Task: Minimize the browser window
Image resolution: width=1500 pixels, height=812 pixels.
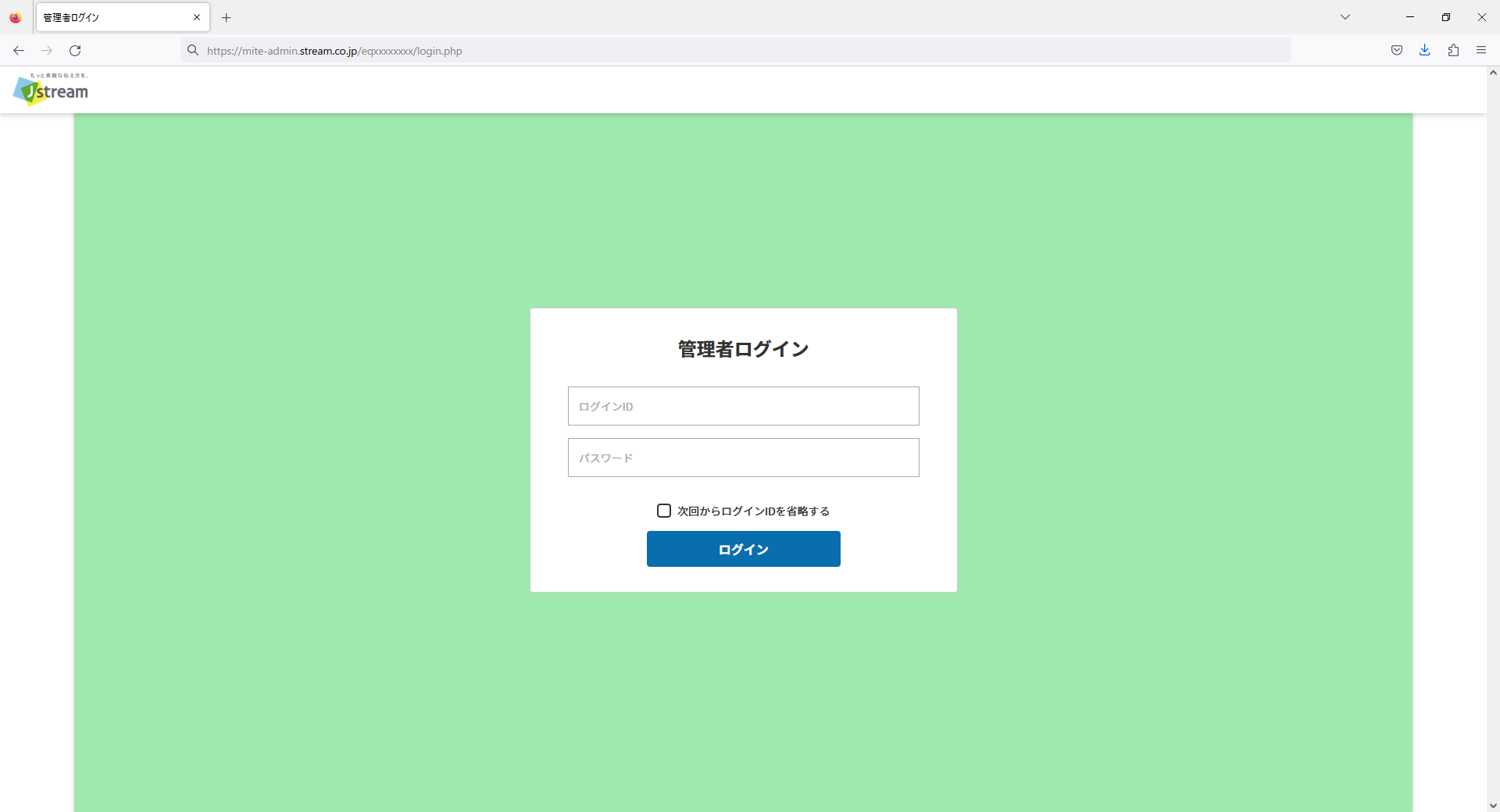Action: (1410, 17)
